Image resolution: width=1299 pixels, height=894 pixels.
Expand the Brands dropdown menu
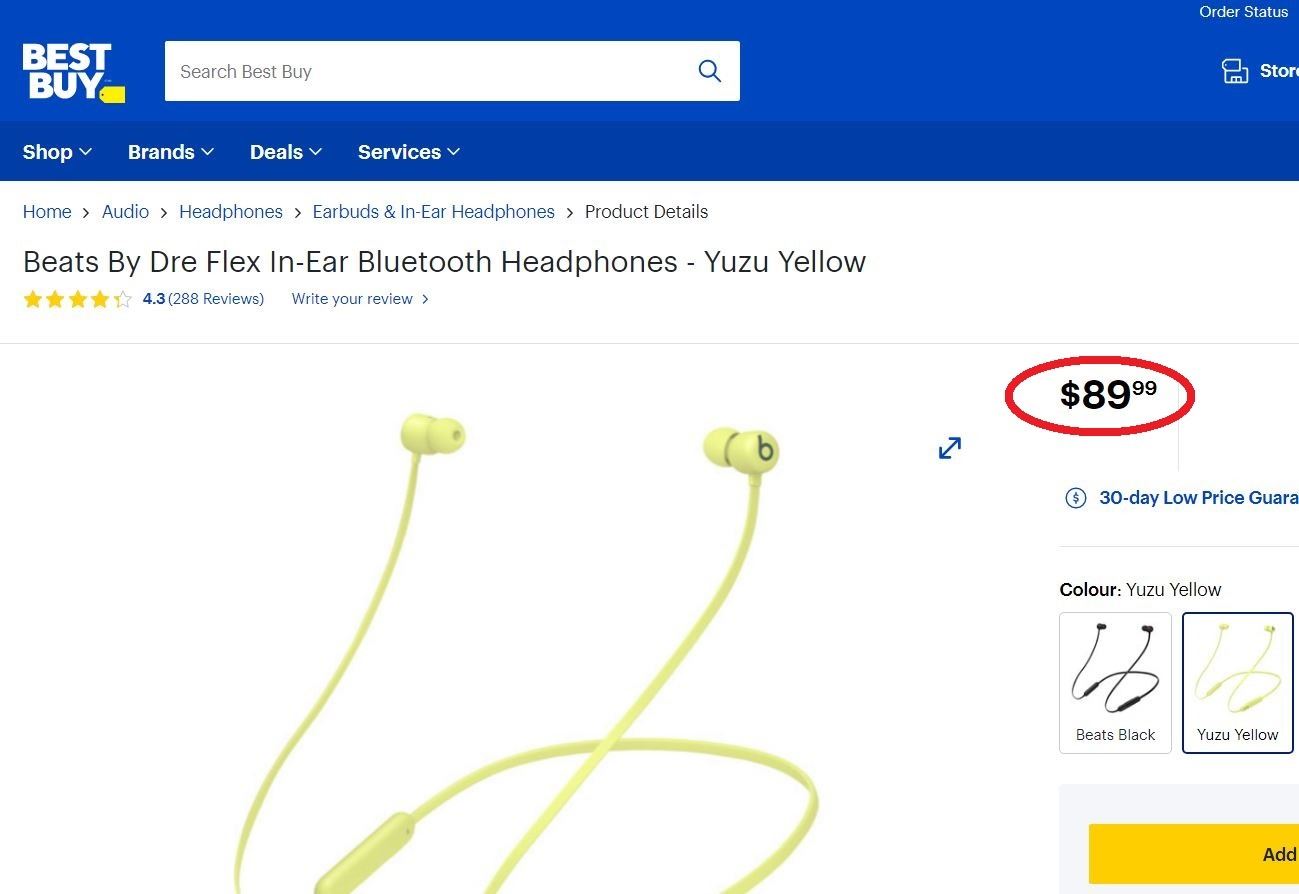point(170,152)
